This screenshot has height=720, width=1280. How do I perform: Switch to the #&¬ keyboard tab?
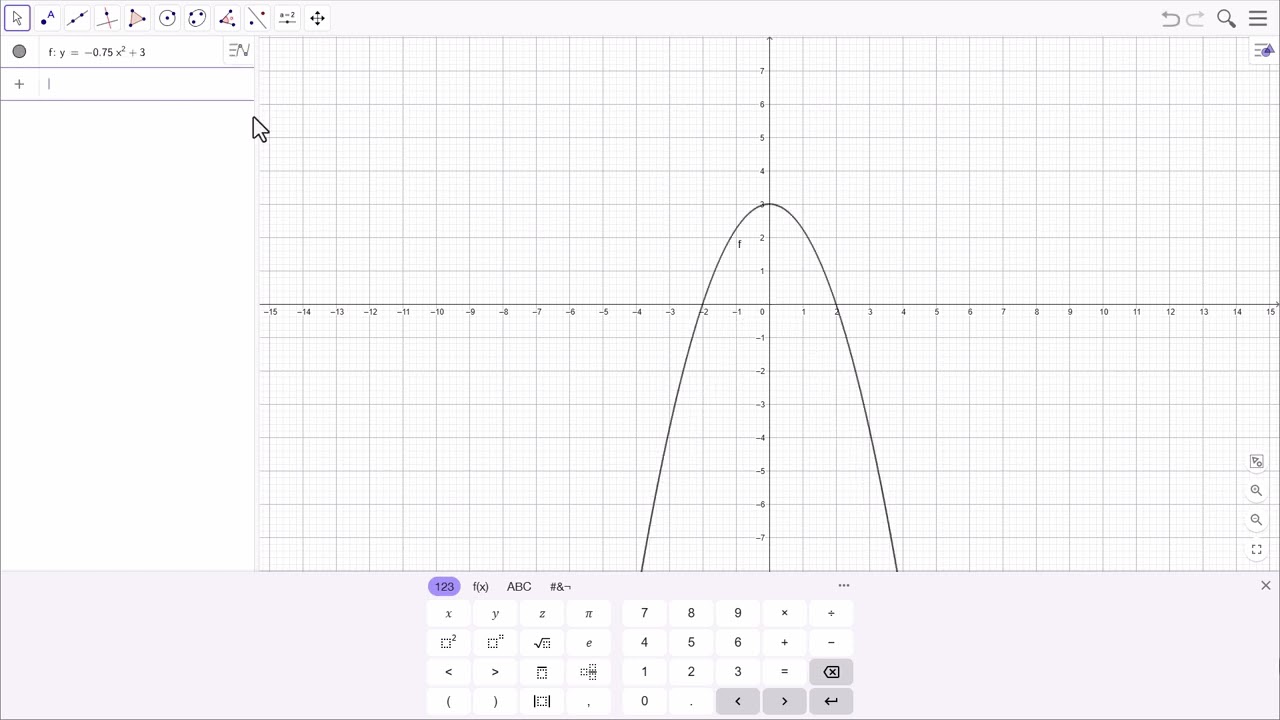pos(560,587)
